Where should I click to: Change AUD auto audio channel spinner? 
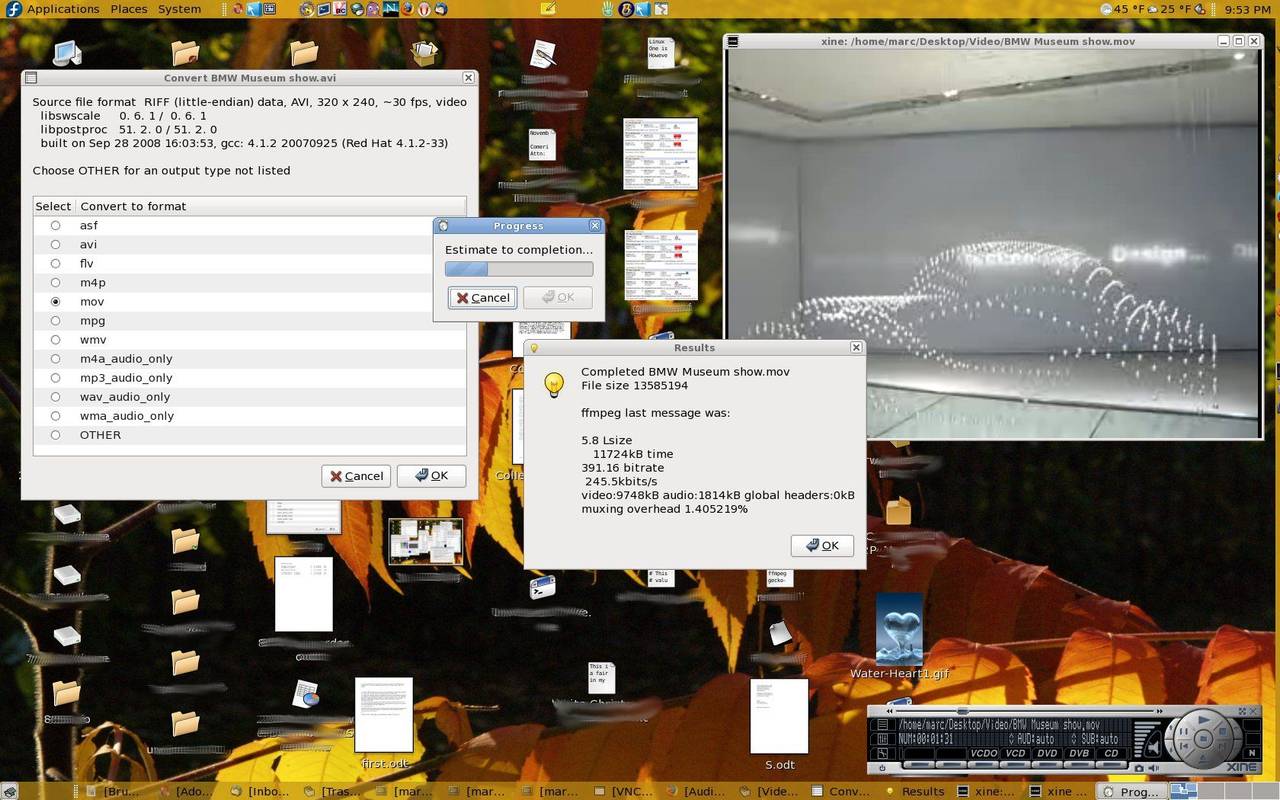click(1012, 739)
